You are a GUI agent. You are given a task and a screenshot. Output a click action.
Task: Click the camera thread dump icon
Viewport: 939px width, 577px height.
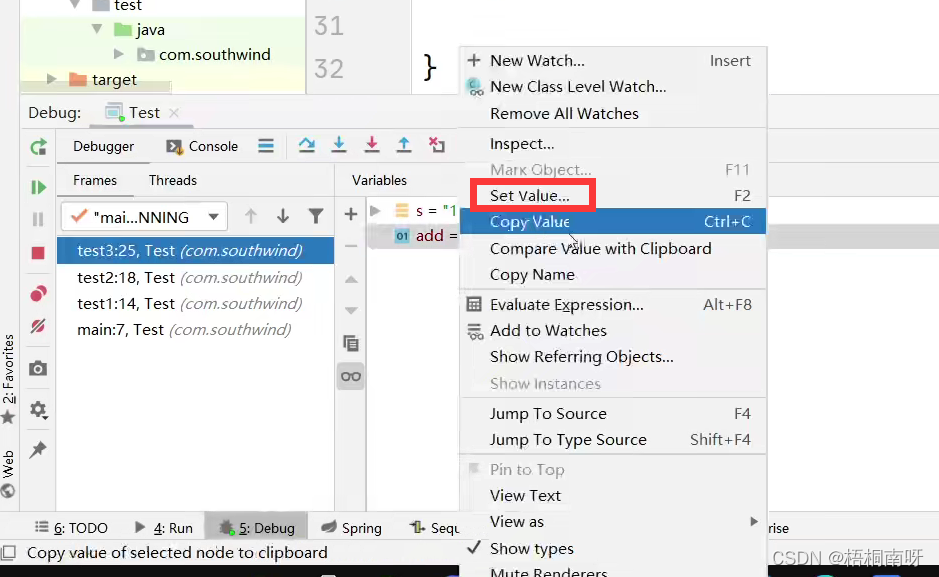(38, 368)
